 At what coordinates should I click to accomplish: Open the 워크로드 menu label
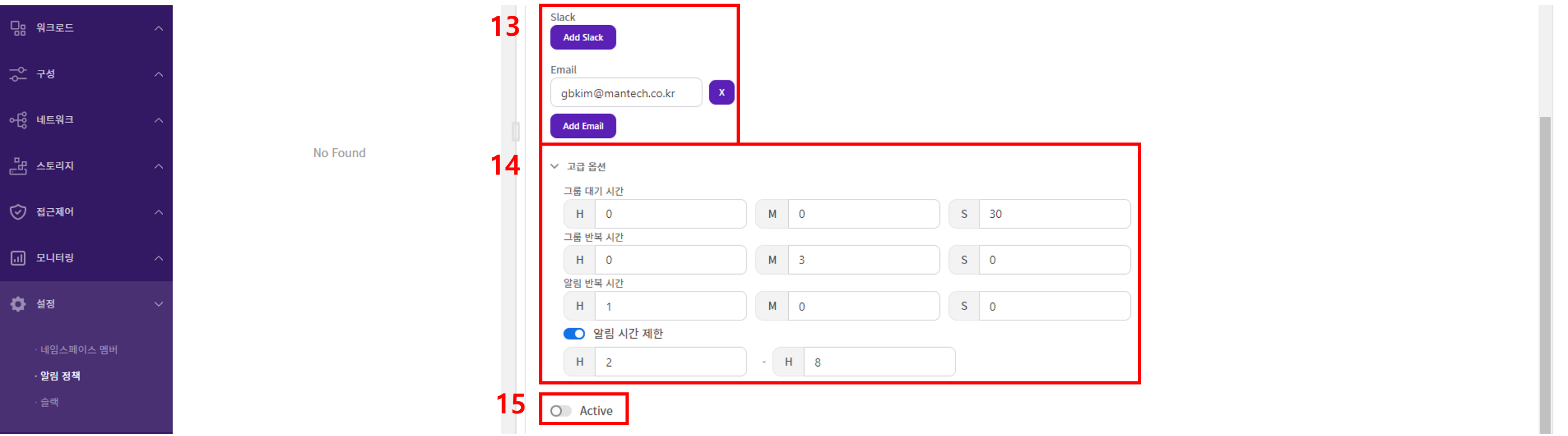point(55,28)
